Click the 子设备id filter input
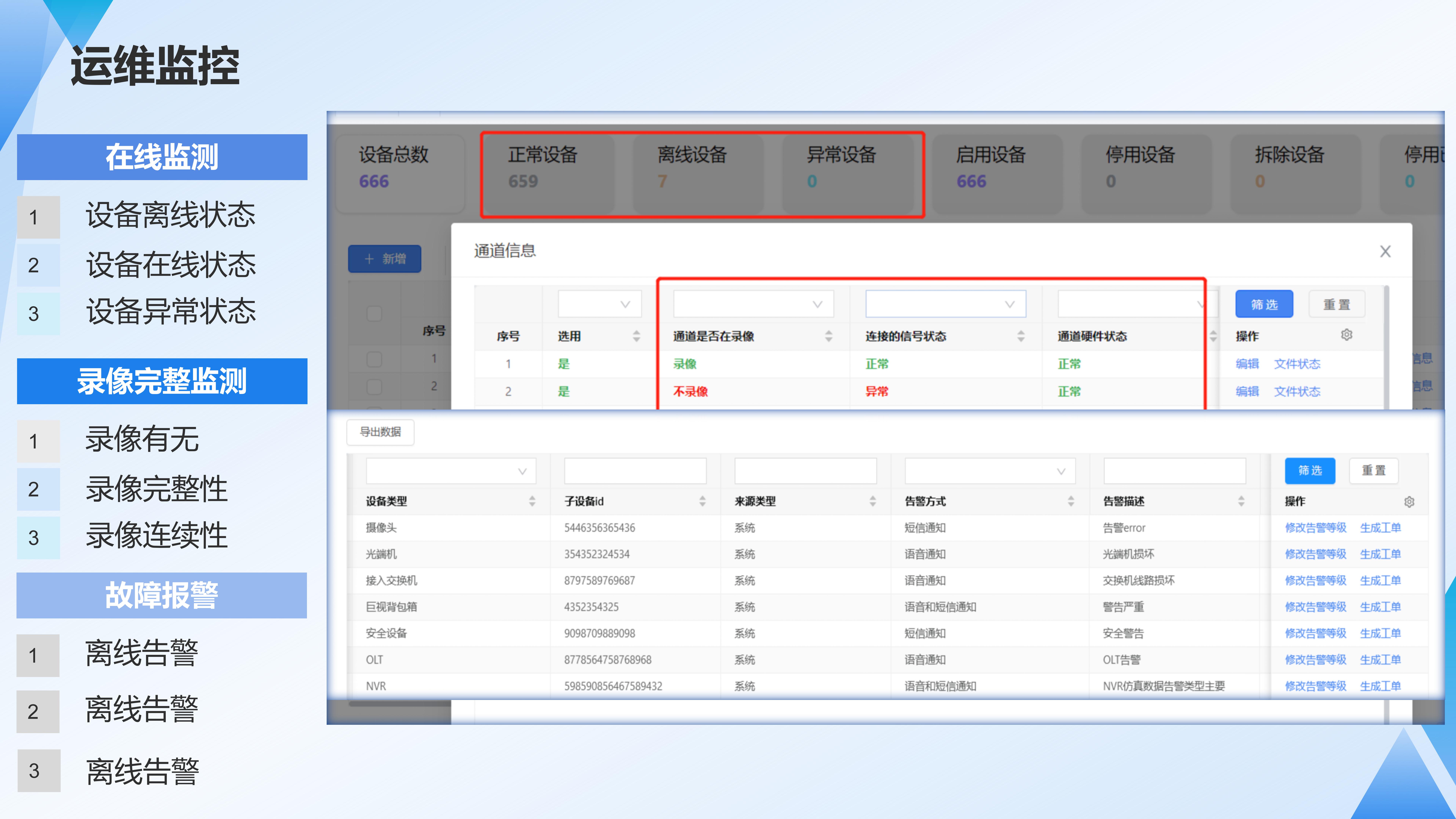The height and width of the screenshot is (819, 1456). 635,471
